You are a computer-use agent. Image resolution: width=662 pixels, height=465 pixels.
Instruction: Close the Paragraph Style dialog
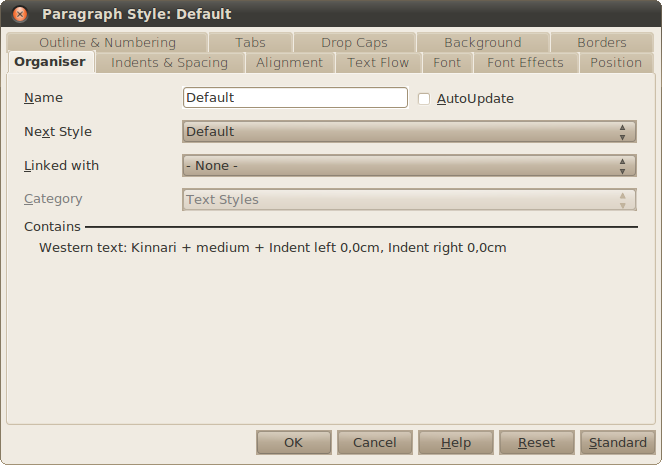pos(20,14)
